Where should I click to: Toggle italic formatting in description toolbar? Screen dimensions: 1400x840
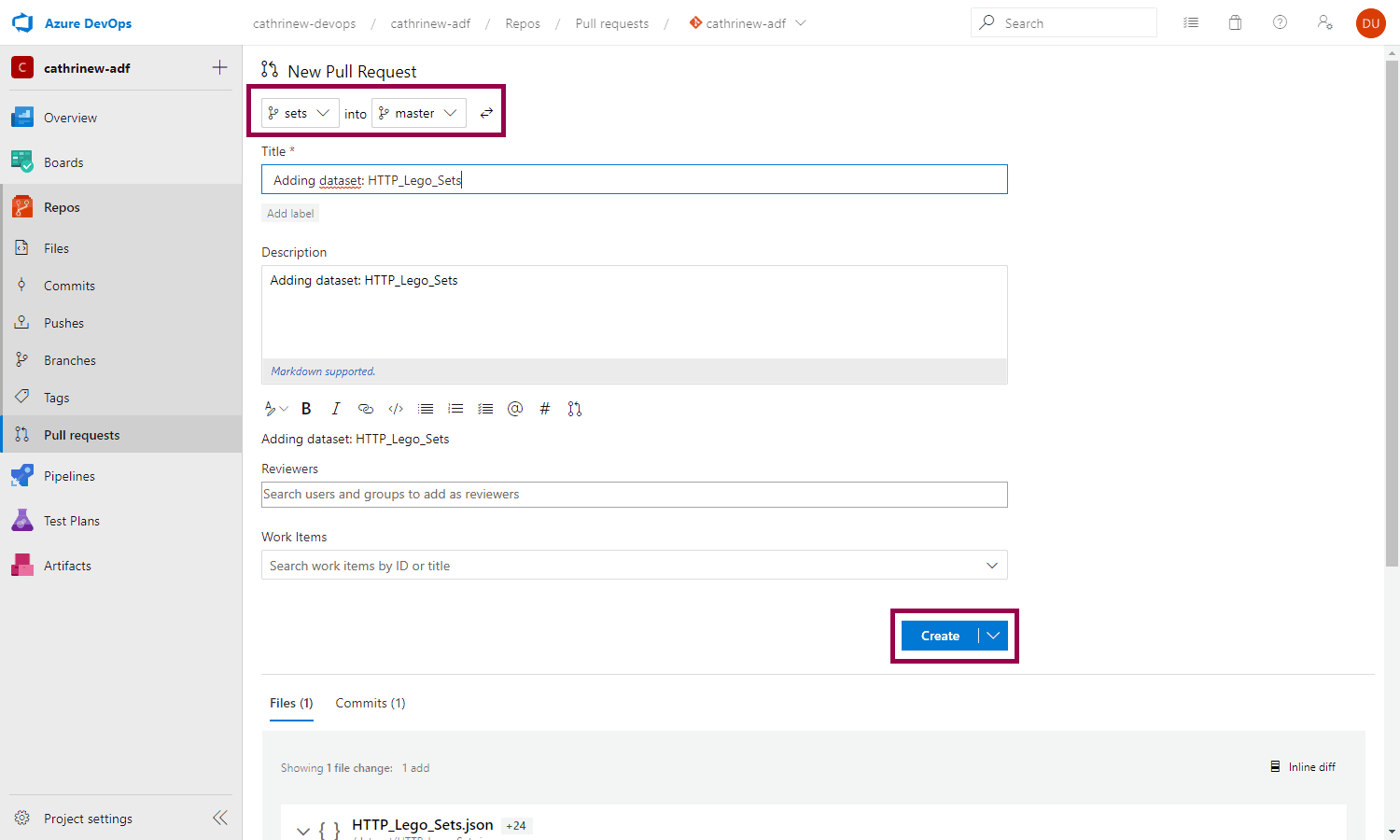[x=336, y=409]
